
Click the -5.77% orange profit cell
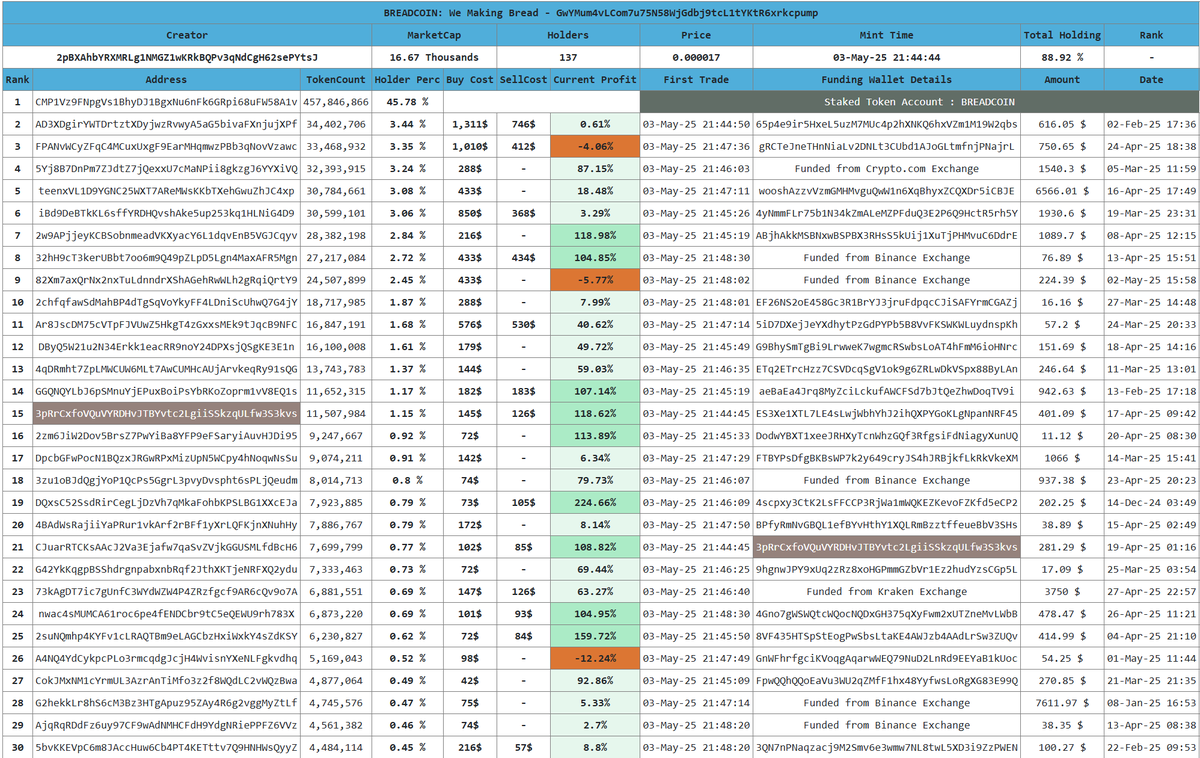pos(595,280)
